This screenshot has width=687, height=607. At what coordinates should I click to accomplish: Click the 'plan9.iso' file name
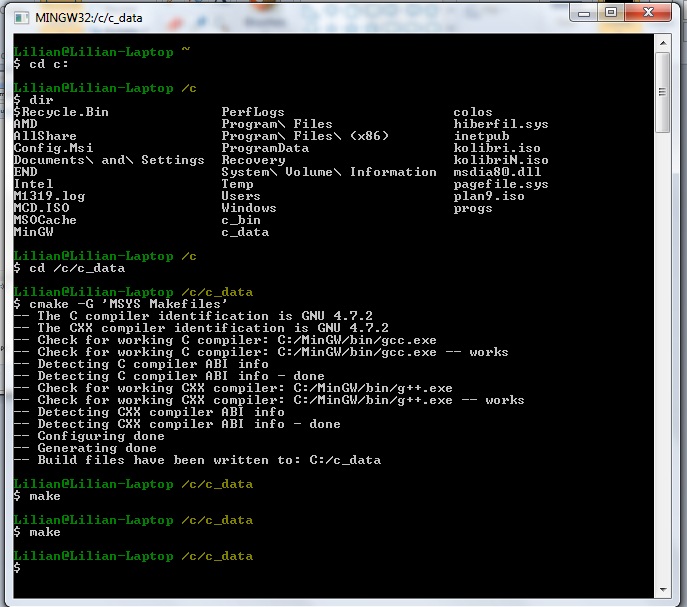[489, 196]
